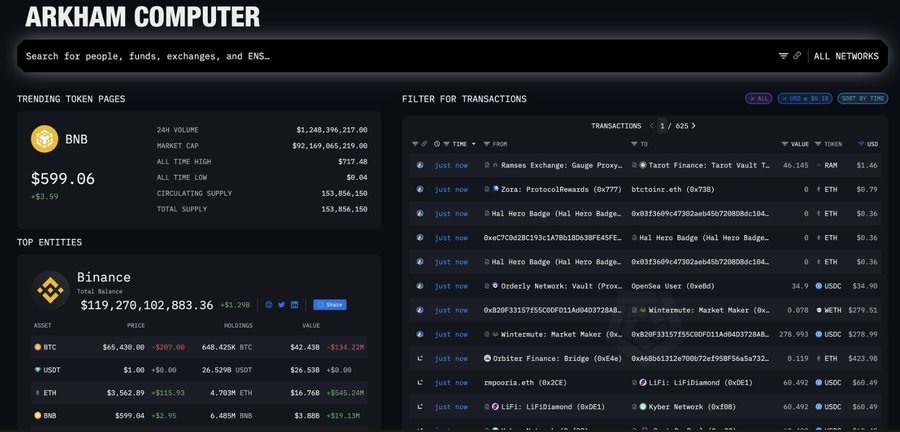The height and width of the screenshot is (432, 900).
Task: Click the BNB token logo
Action: [44, 139]
